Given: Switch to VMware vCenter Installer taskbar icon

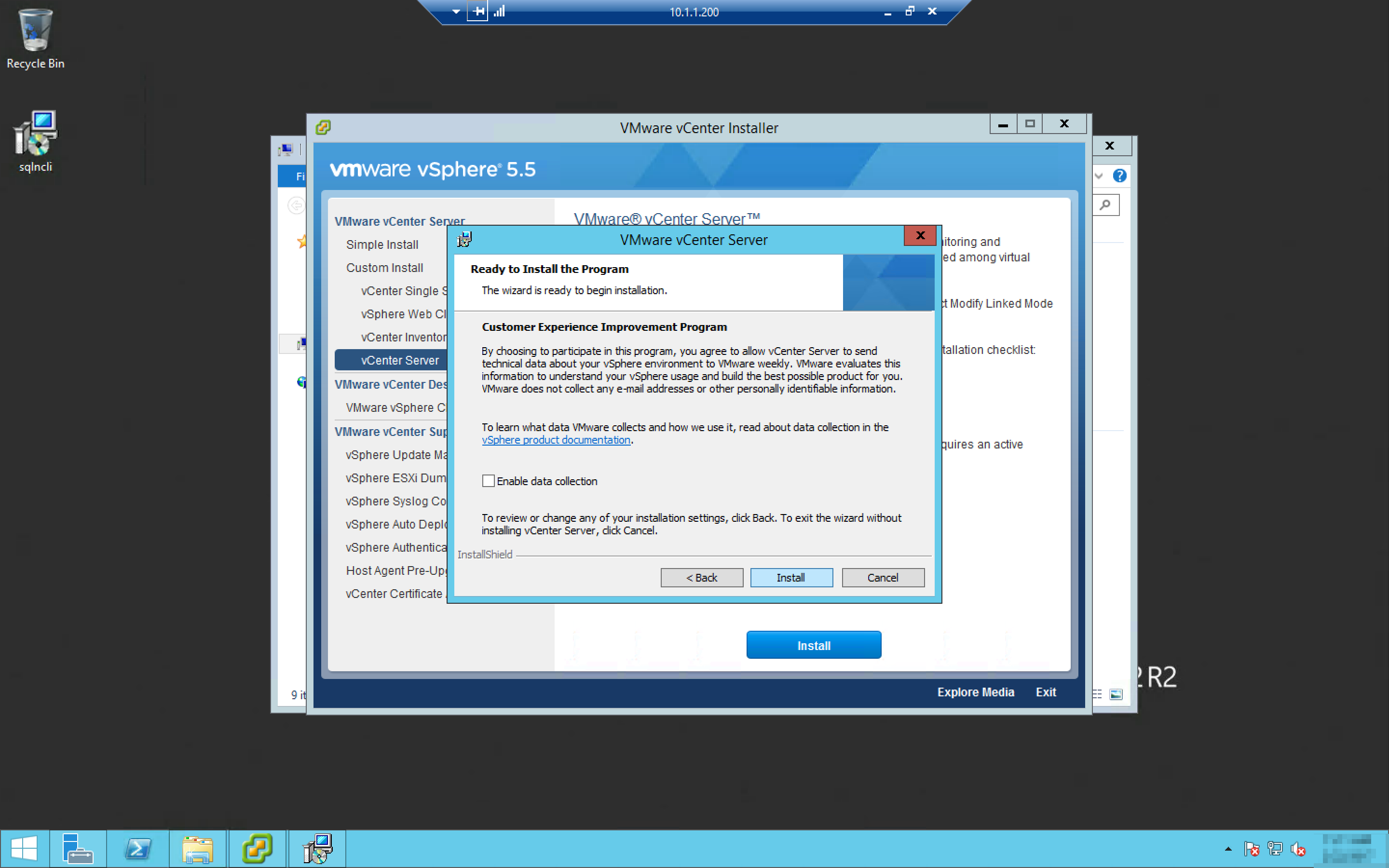Looking at the screenshot, I should pos(257,849).
